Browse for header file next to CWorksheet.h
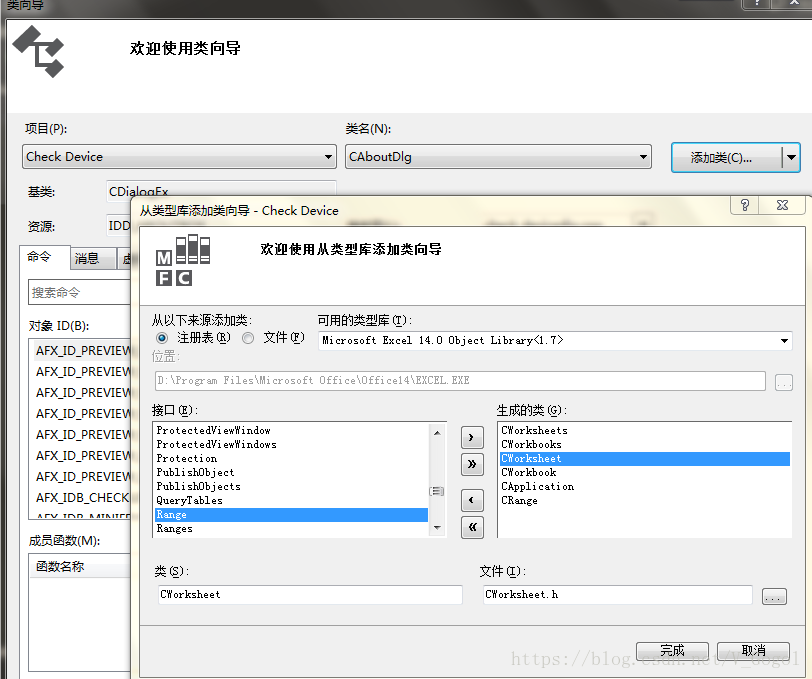Screen dimensions: 812x679 (x=774, y=596)
